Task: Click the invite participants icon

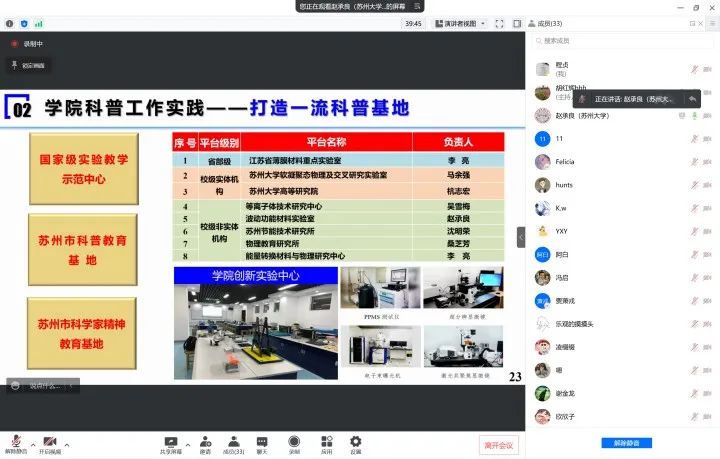Action: [x=205, y=441]
